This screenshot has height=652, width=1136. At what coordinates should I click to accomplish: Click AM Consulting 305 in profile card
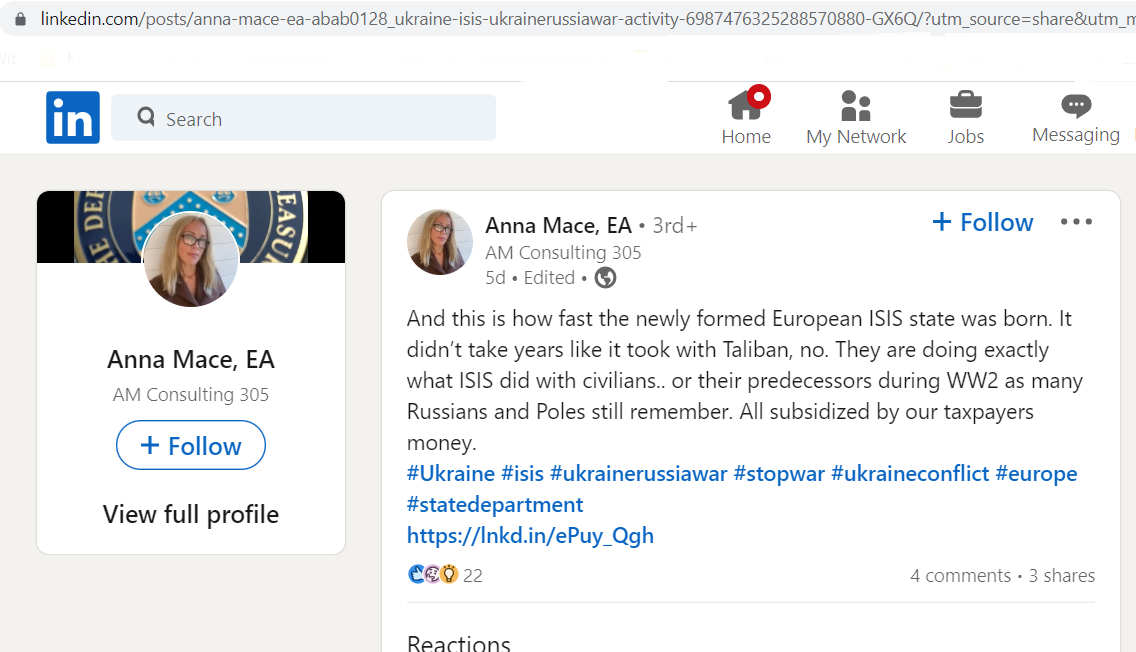point(191,394)
